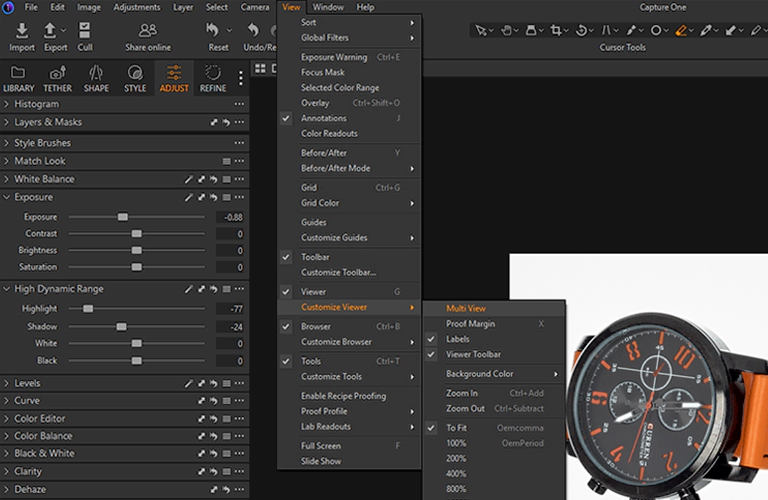Select Multi View menu entry
Screen dimensions: 768x500
(x=466, y=309)
